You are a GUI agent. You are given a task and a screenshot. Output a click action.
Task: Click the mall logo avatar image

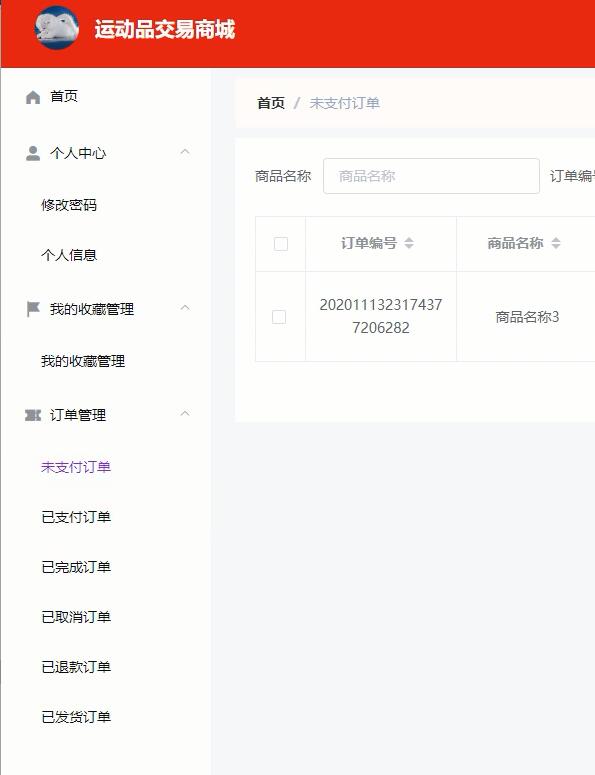click(56, 28)
